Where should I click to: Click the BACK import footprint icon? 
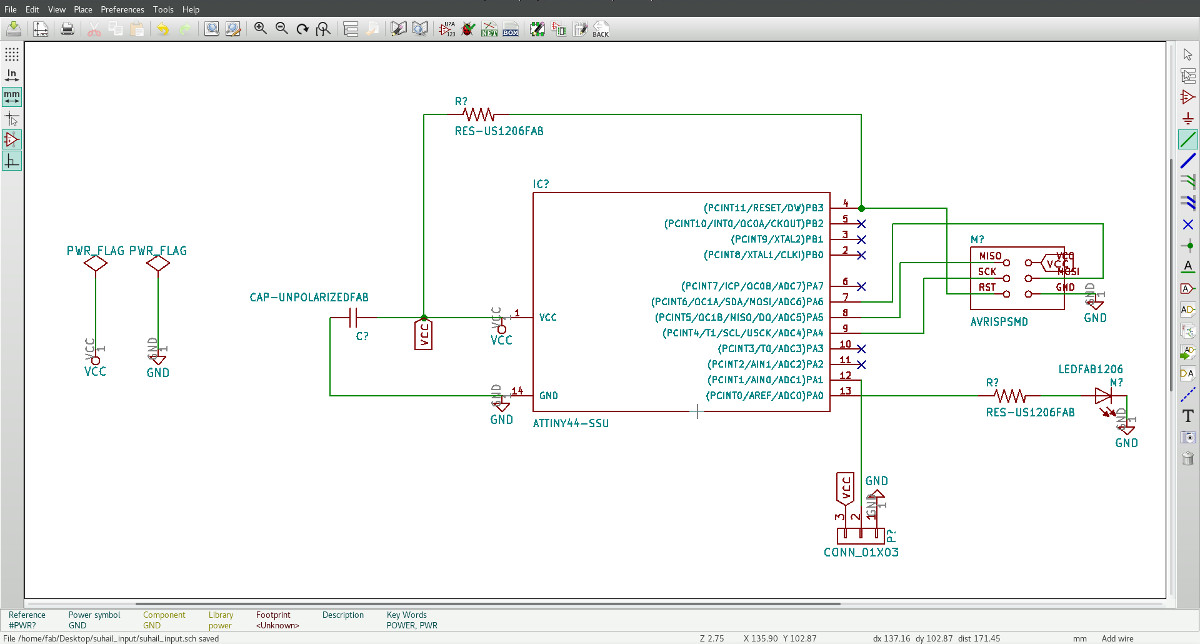(x=601, y=29)
